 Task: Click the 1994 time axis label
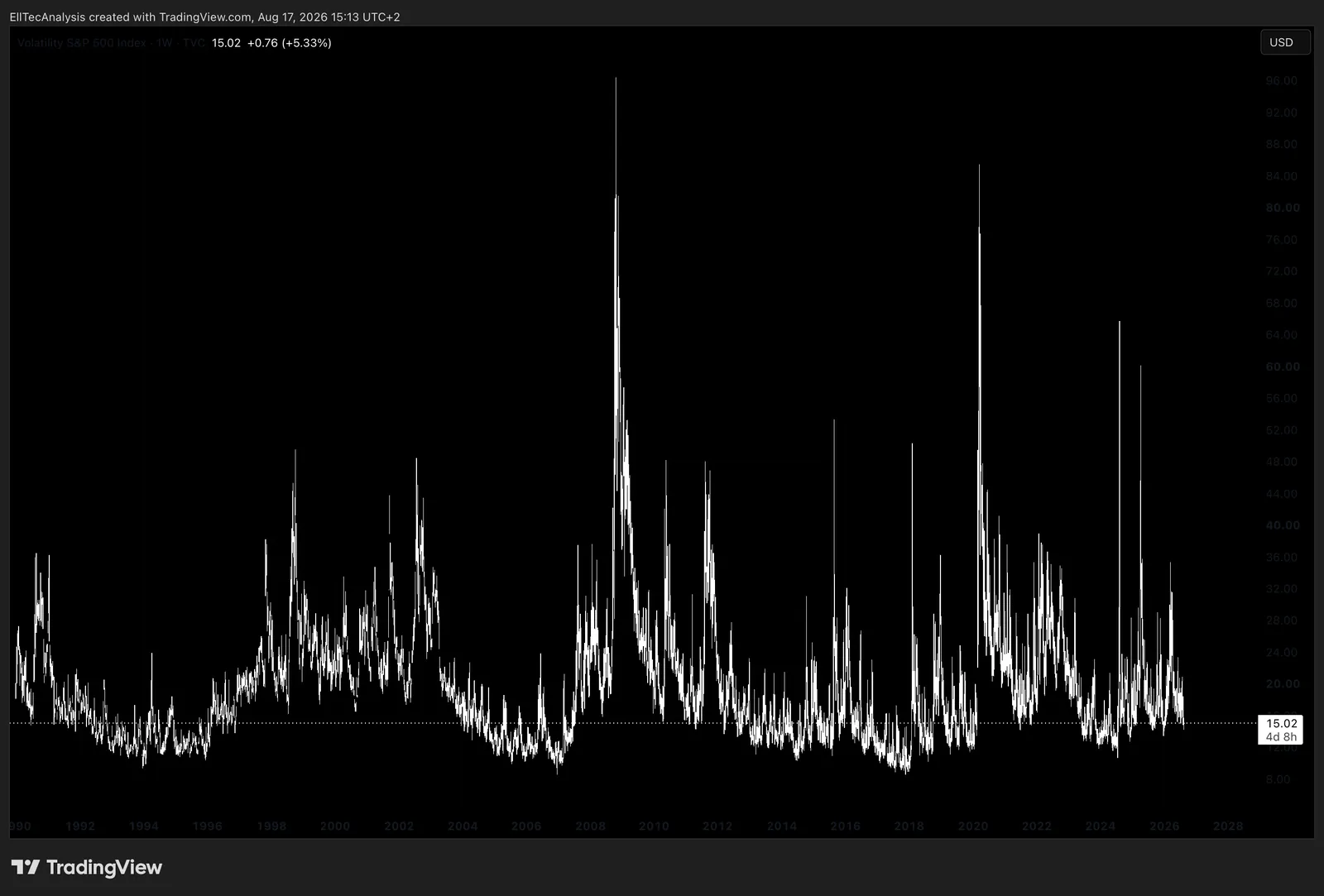(x=144, y=826)
